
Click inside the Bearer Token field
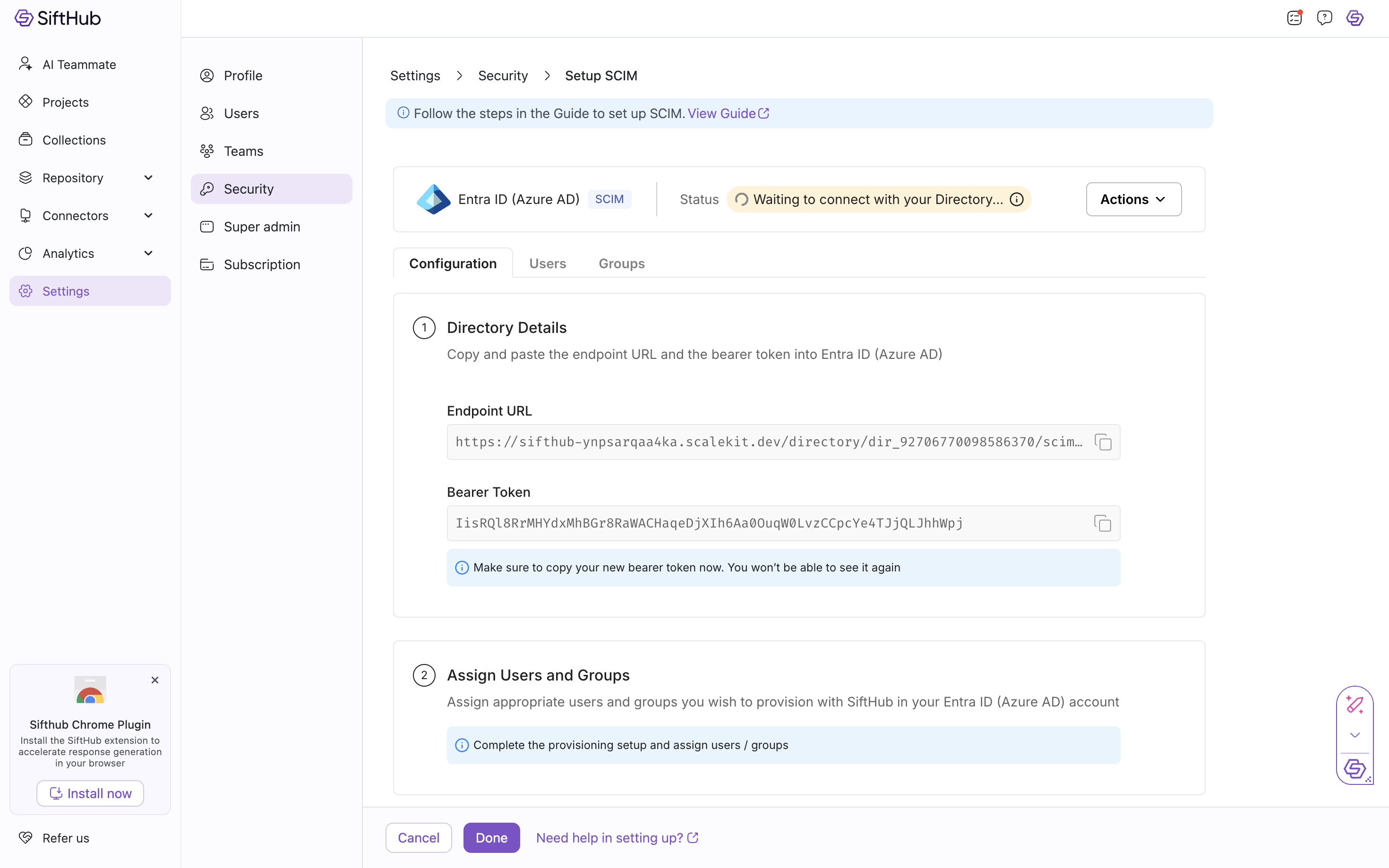tap(746, 523)
